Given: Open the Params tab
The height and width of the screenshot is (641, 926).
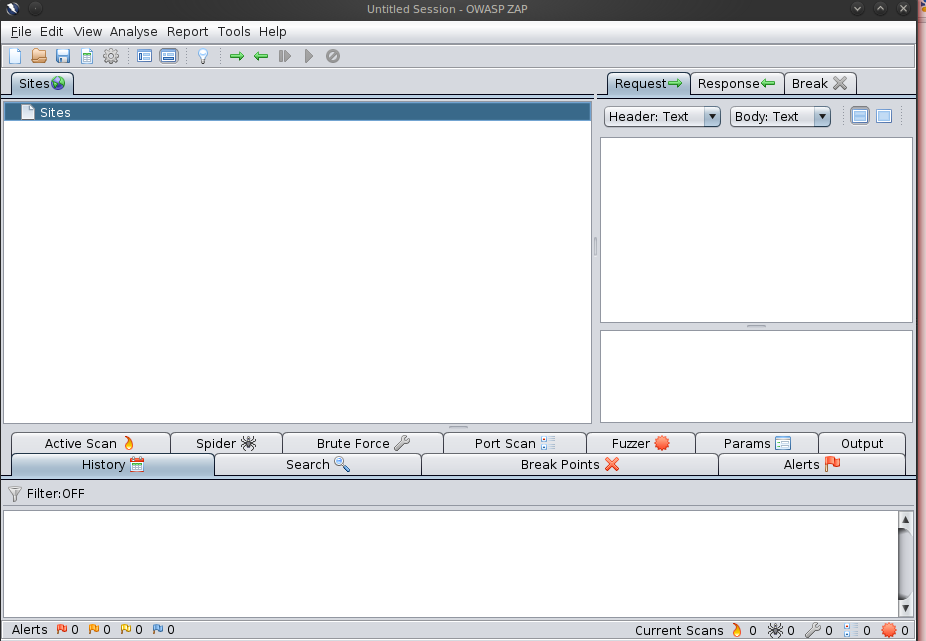Looking at the screenshot, I should tap(757, 443).
